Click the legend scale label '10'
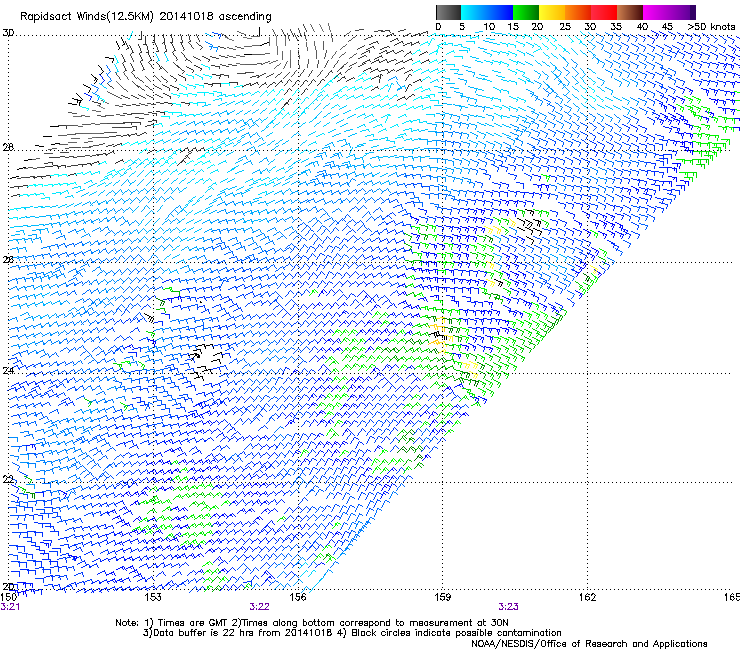Screen dimensions: 740x650 tap(489, 27)
